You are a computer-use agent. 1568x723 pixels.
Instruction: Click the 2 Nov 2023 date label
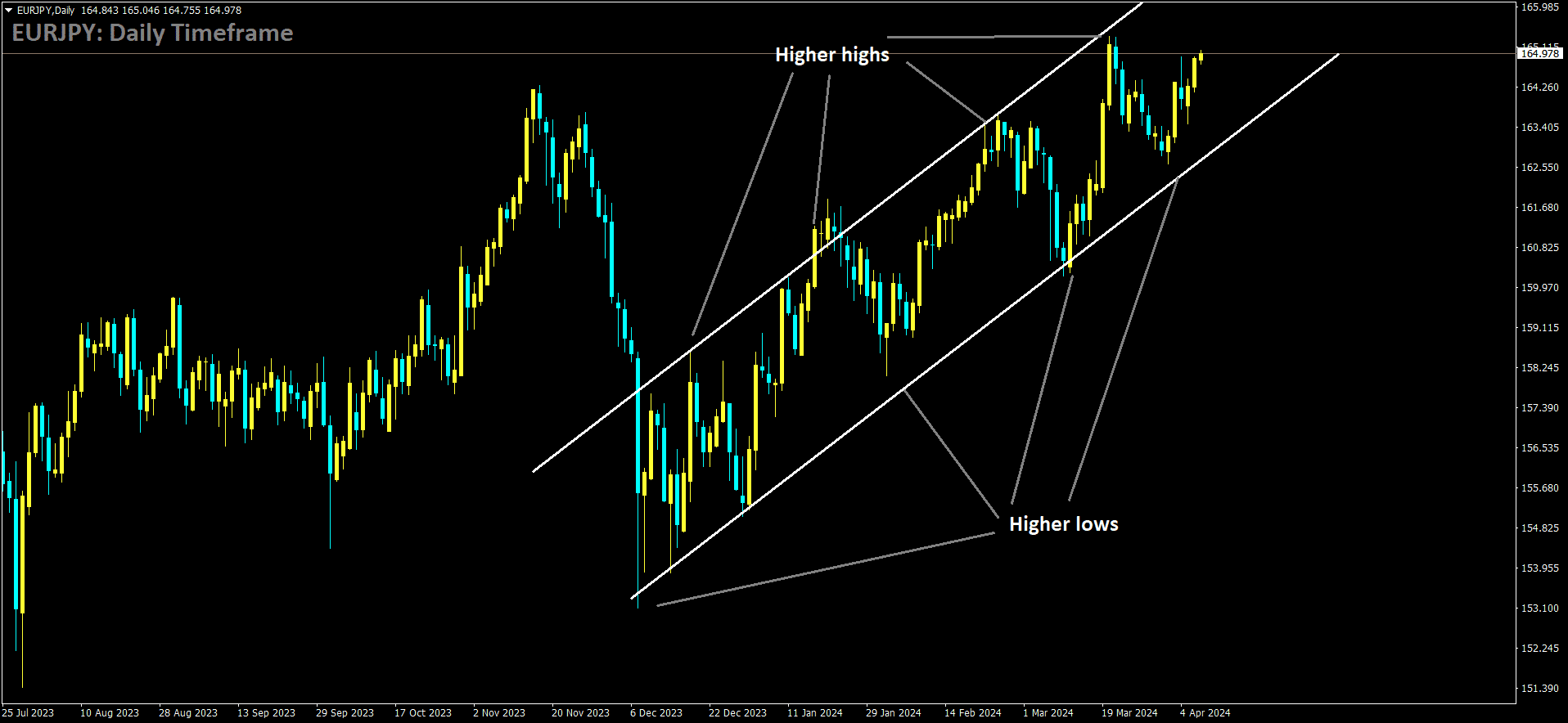point(499,713)
